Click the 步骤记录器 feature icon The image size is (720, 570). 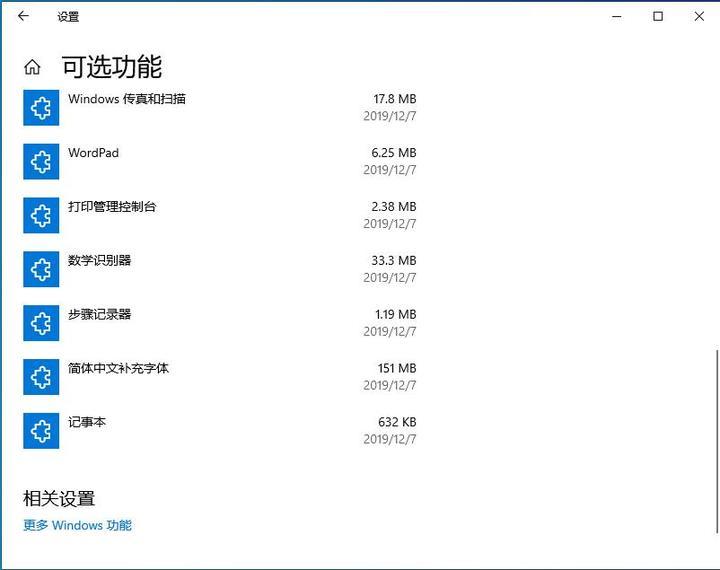pos(41,323)
